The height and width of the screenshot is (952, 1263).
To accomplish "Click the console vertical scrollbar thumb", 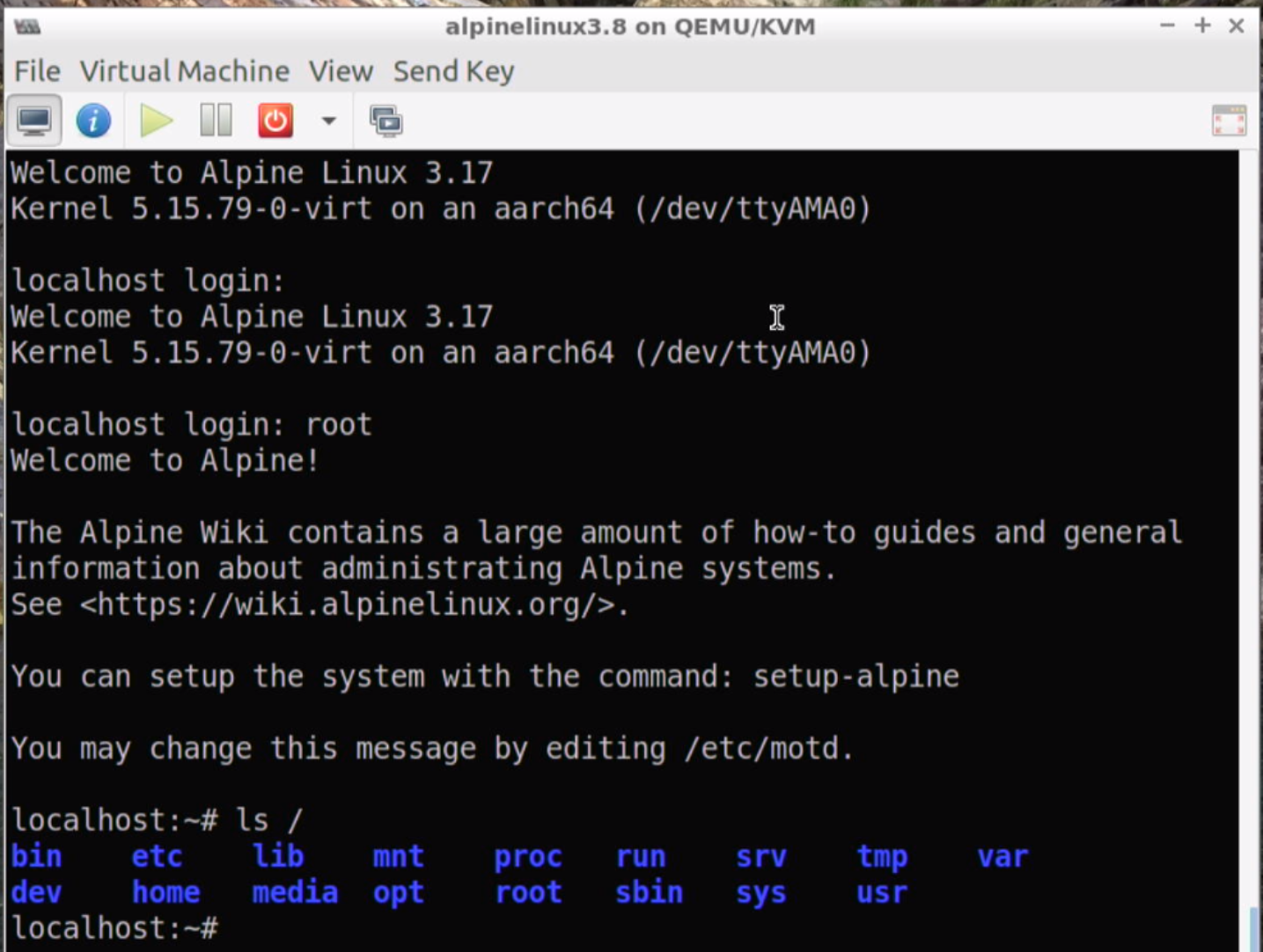I will point(1253,929).
